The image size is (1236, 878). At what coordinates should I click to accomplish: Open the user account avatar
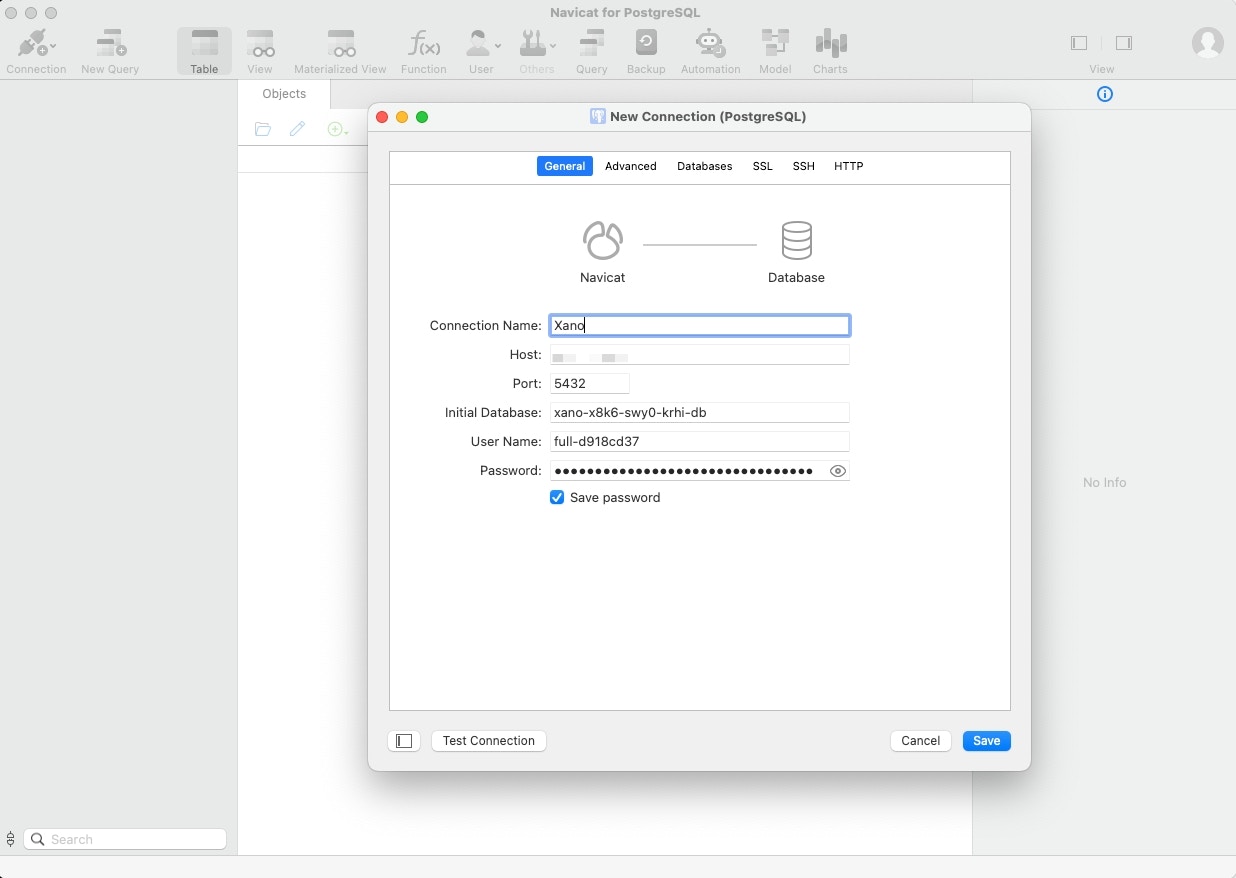pos(1208,43)
